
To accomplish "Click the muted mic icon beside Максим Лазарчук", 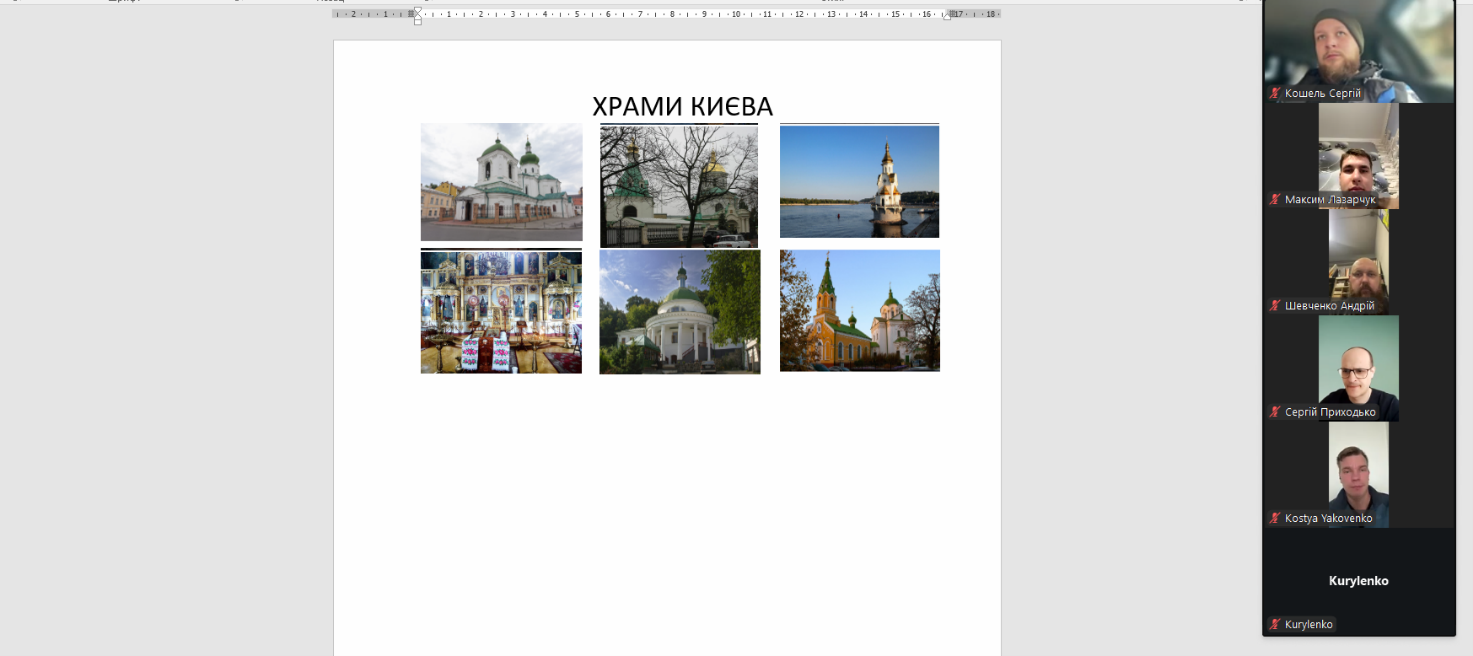I will coord(1275,200).
